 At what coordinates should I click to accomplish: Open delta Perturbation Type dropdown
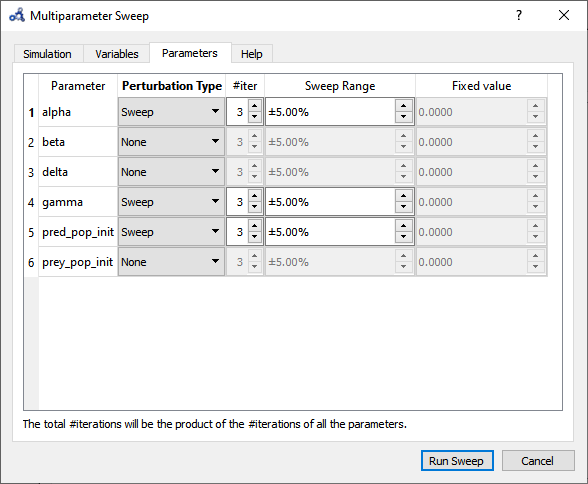pyautogui.click(x=171, y=172)
